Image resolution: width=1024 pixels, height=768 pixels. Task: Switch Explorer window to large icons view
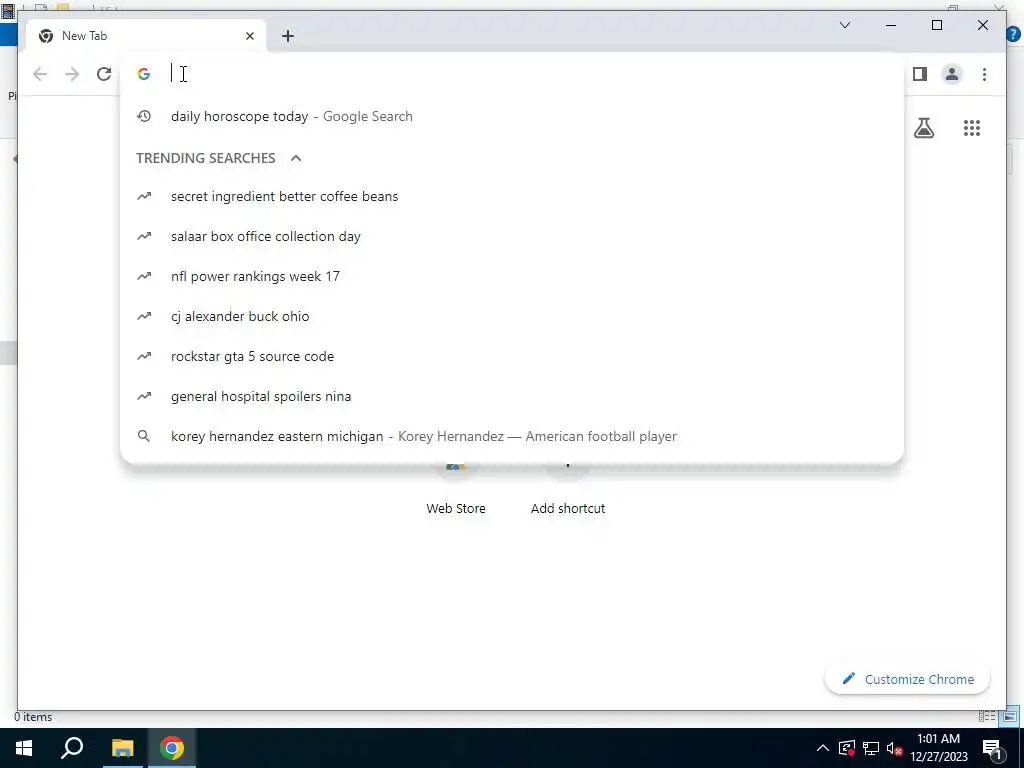pos(1011,716)
